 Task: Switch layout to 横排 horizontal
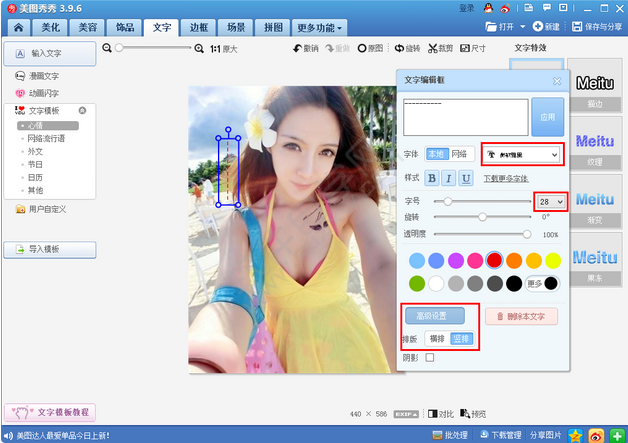pos(437,339)
